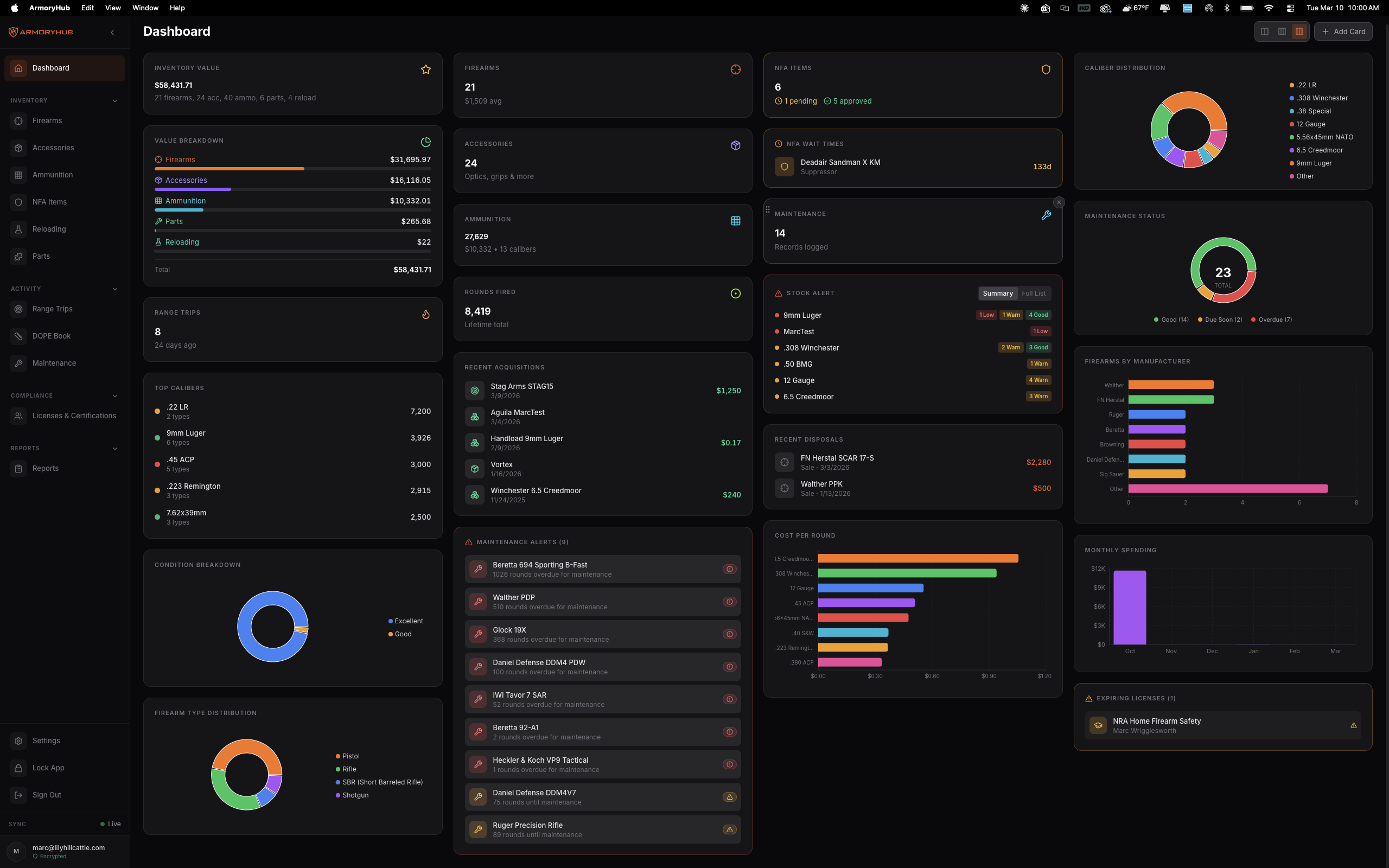Sign Out of ArmoryHub

pyautogui.click(x=47, y=795)
